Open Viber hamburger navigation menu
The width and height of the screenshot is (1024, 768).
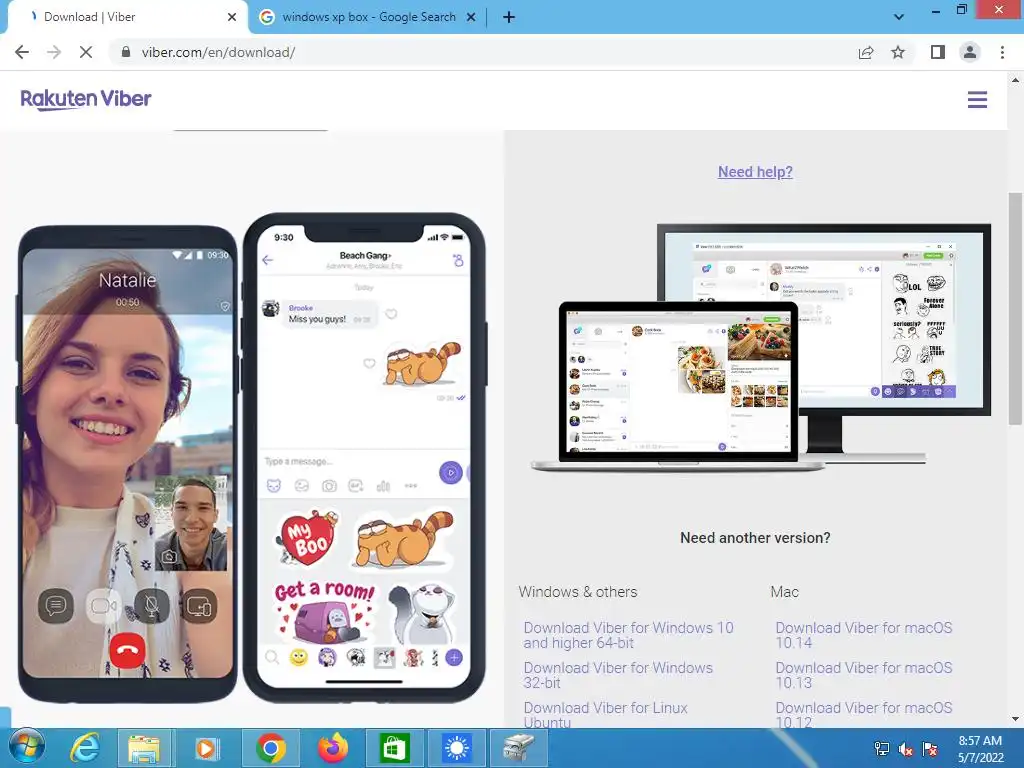[977, 100]
